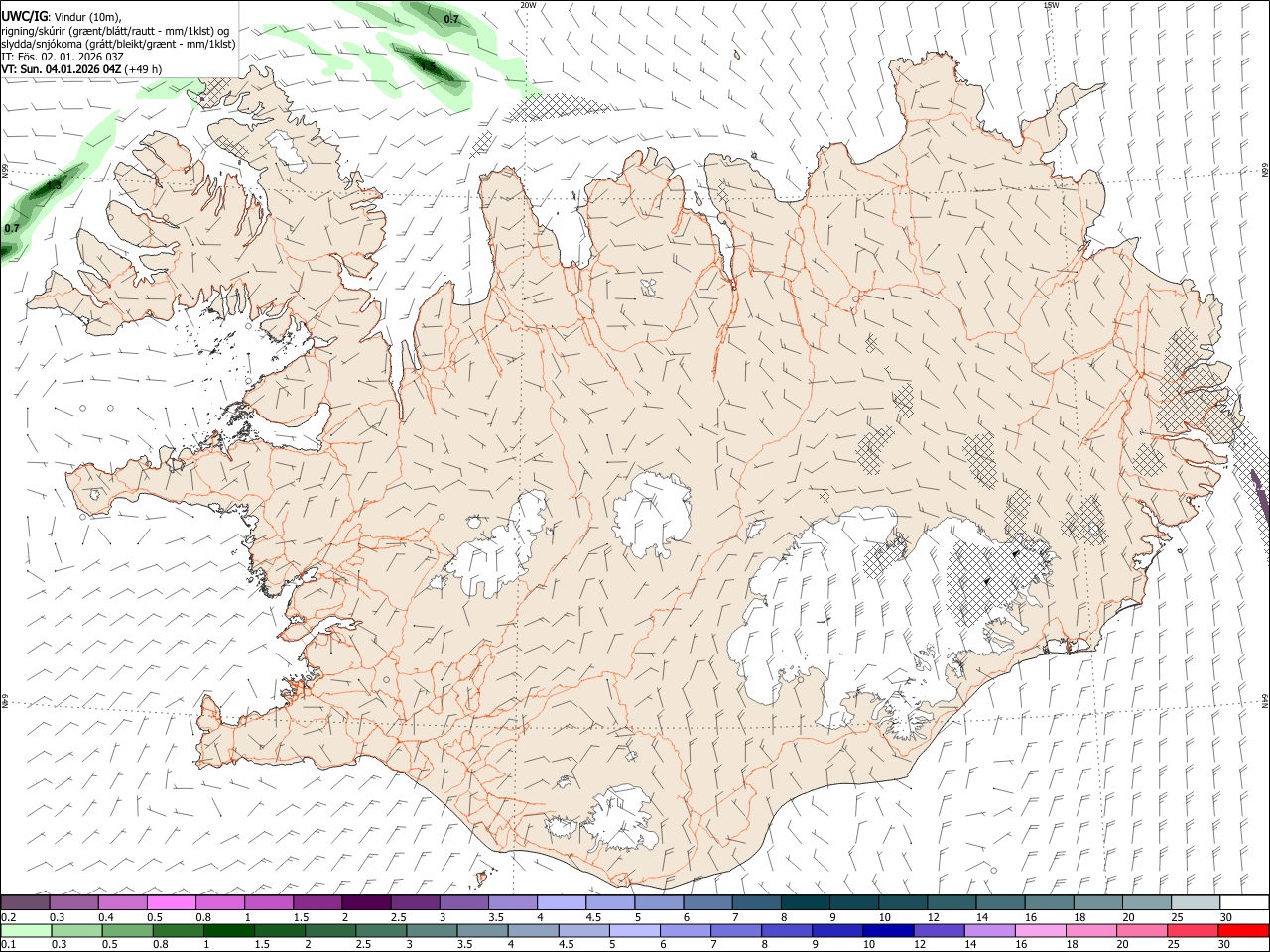The image size is (1270, 952).
Task: Pick the darkest purple 2–2.5 upper legend swatch
Action: [x=366, y=902]
